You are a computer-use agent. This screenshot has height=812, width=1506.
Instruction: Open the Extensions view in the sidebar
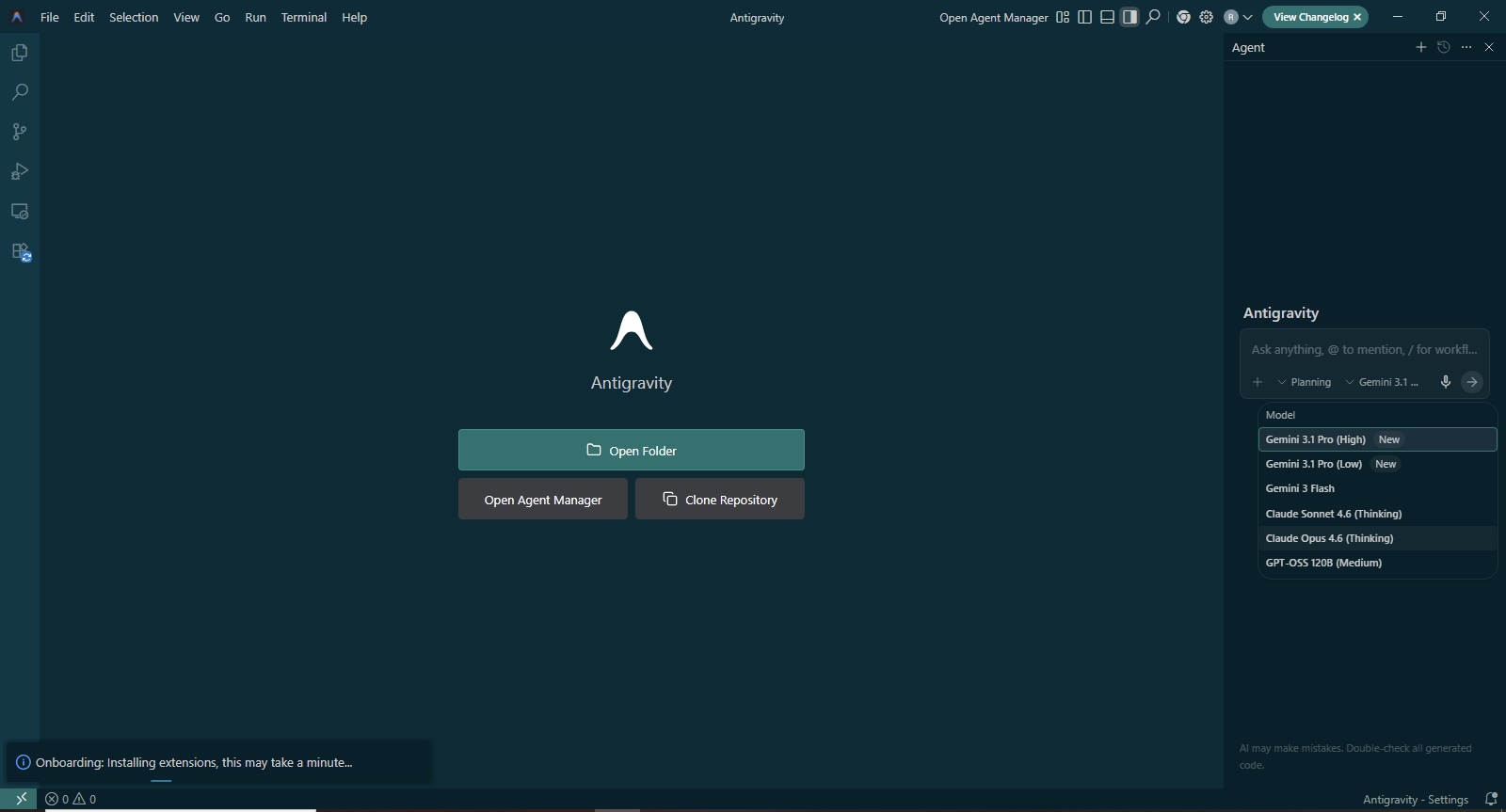point(20,252)
